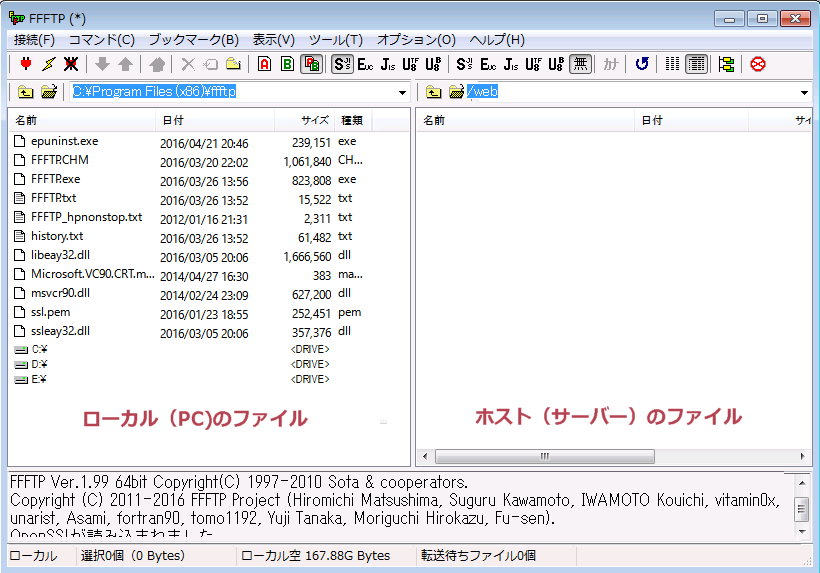Toggle the details list view button
Screen dimensions: 820x573
[697, 64]
